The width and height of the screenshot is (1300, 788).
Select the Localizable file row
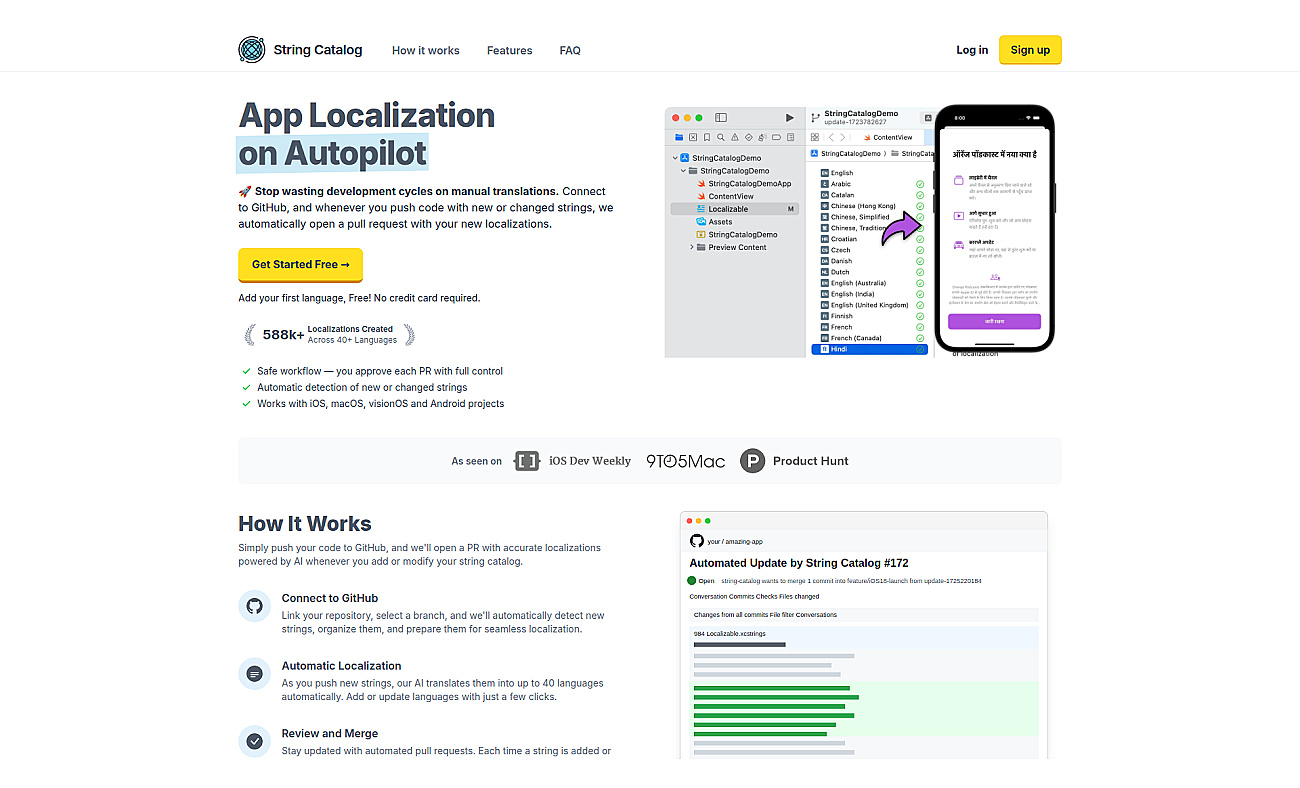[x=735, y=209]
